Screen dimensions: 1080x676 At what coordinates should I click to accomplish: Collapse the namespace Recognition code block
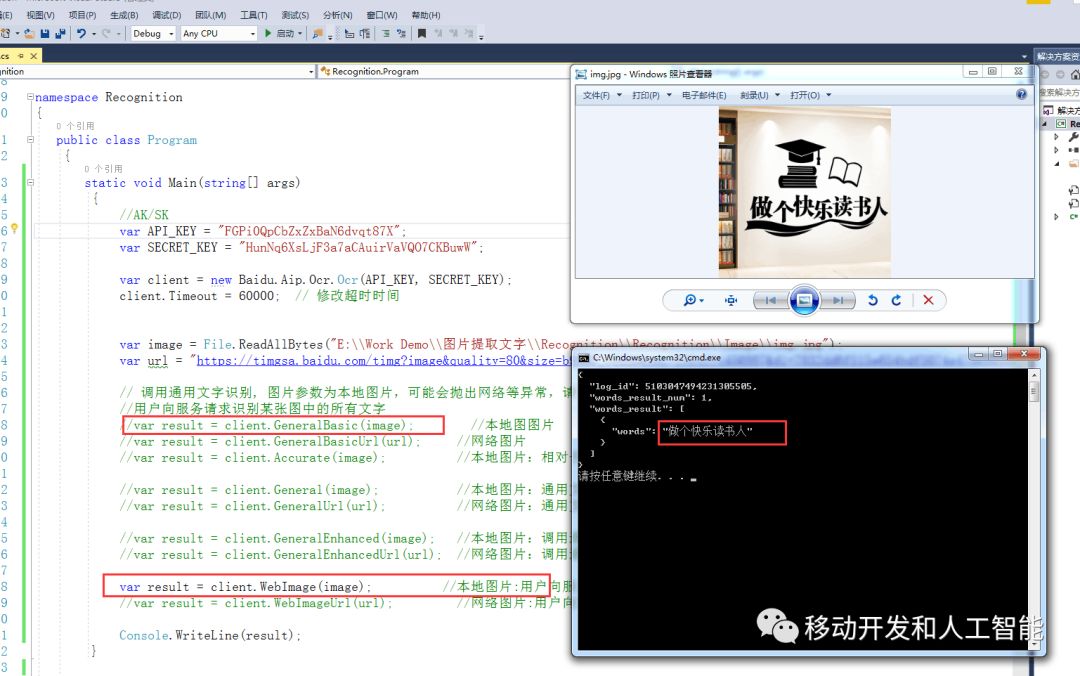(x=30, y=96)
